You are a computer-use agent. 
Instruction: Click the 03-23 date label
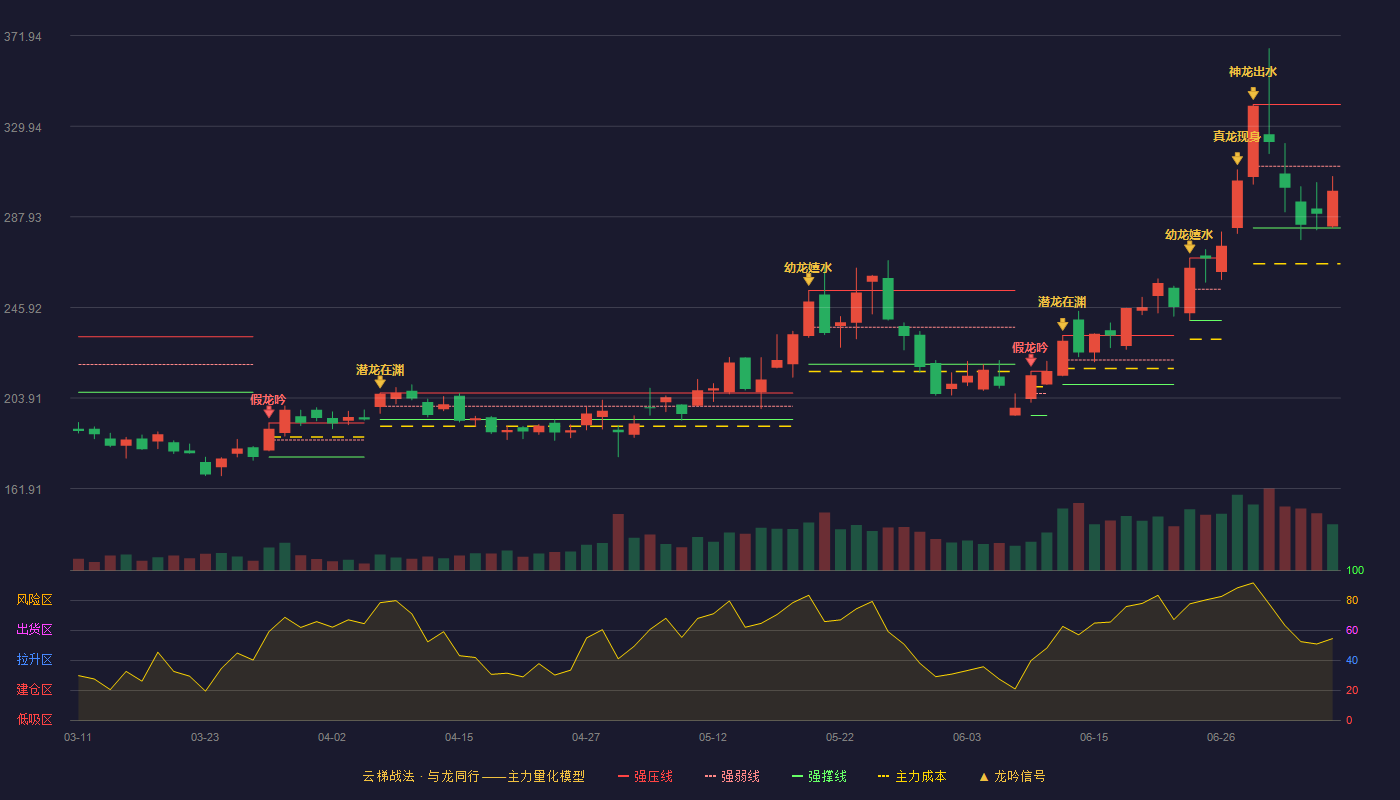(205, 737)
